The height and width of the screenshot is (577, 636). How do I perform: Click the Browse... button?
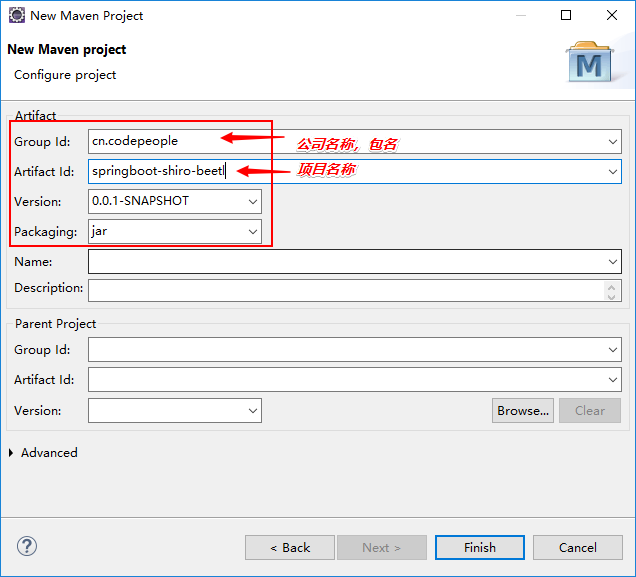523,410
